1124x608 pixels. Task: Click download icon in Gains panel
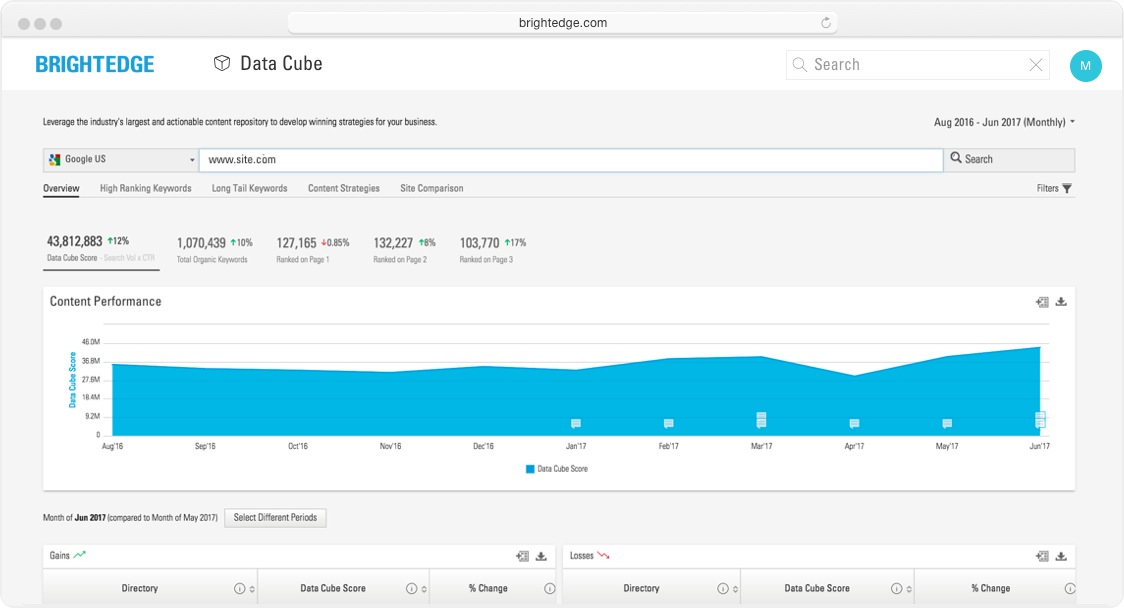[x=541, y=556]
